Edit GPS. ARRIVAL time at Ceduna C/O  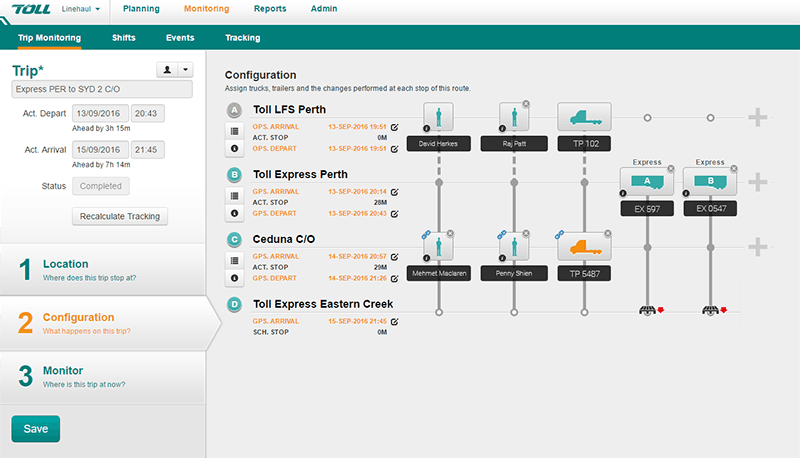click(x=394, y=257)
